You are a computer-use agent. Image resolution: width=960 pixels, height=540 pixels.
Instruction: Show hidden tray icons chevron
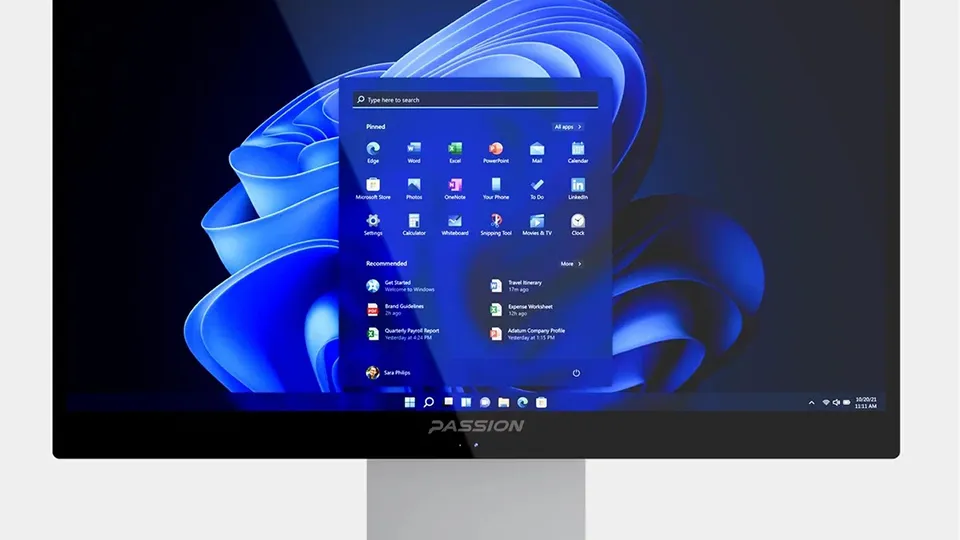coord(812,403)
